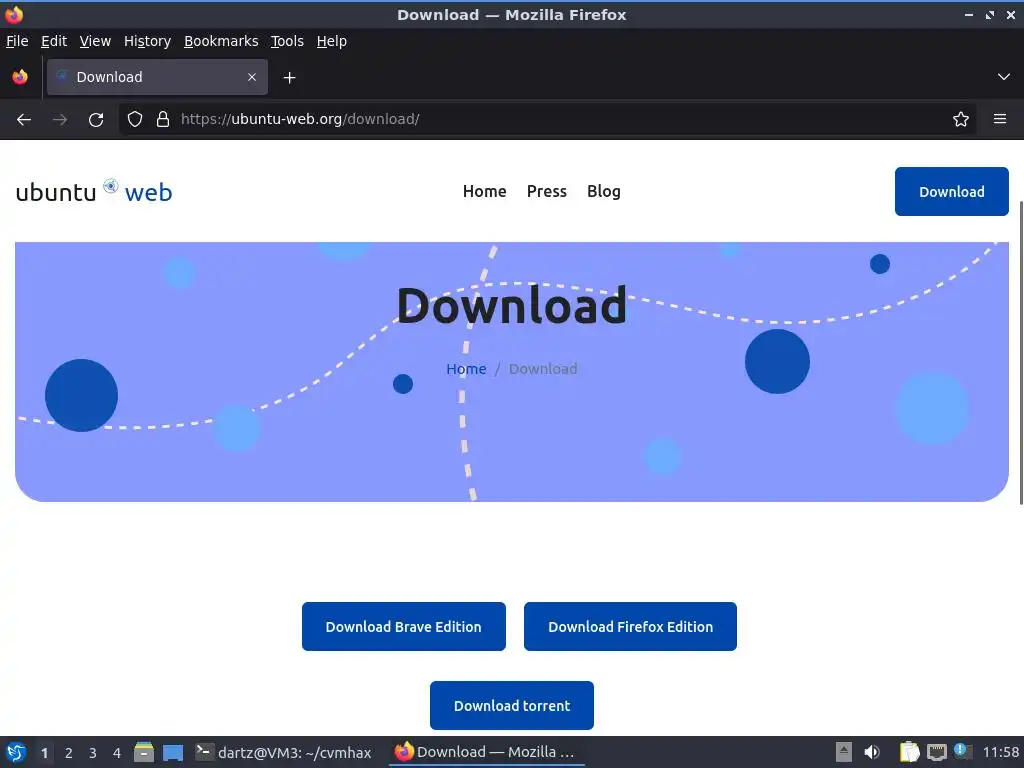This screenshot has height=768, width=1024.
Task: Click the 11:58 taskbar clock
Action: (x=1000, y=752)
